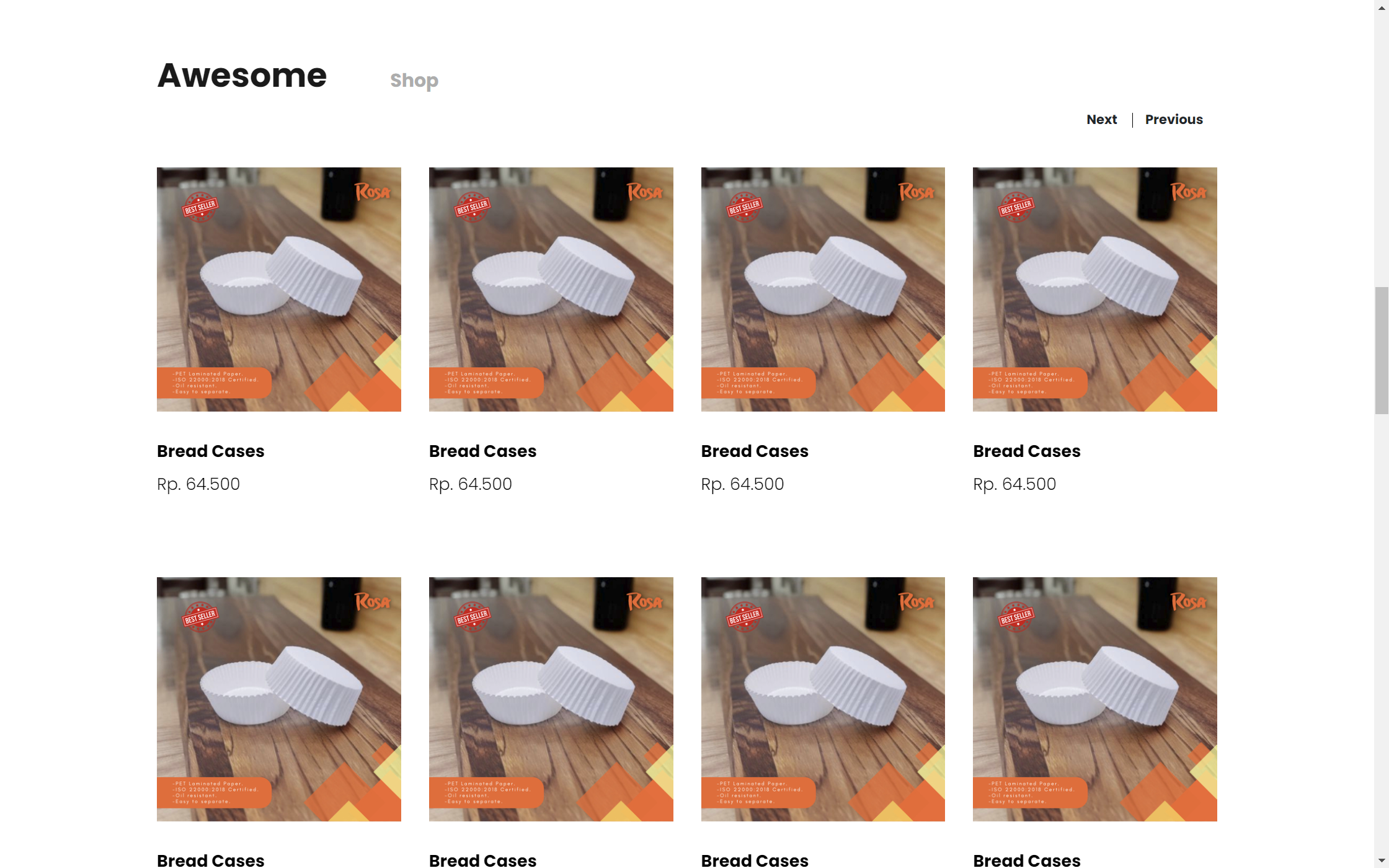Open fourth Bread Cases product image, top row
This screenshot has width=1389, height=868.
(x=1095, y=290)
